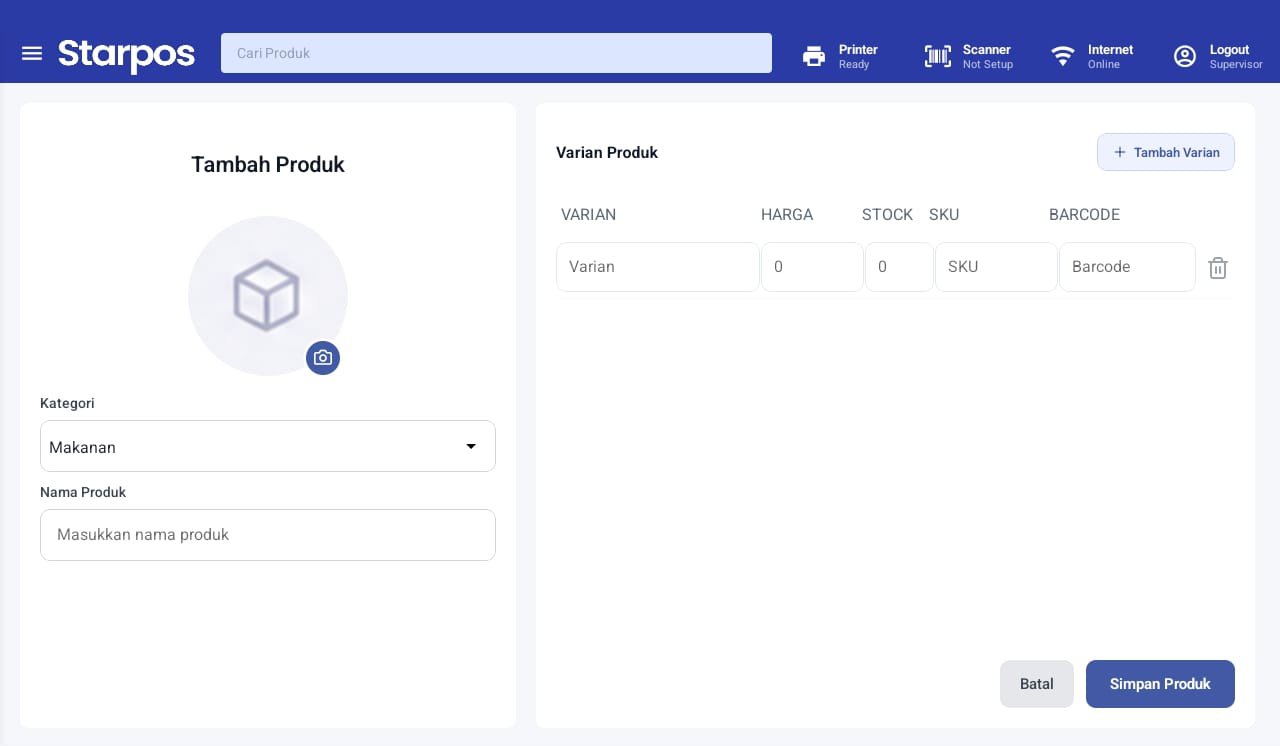Click the Stock input field
The width and height of the screenshot is (1280, 746).
pyautogui.click(x=899, y=267)
